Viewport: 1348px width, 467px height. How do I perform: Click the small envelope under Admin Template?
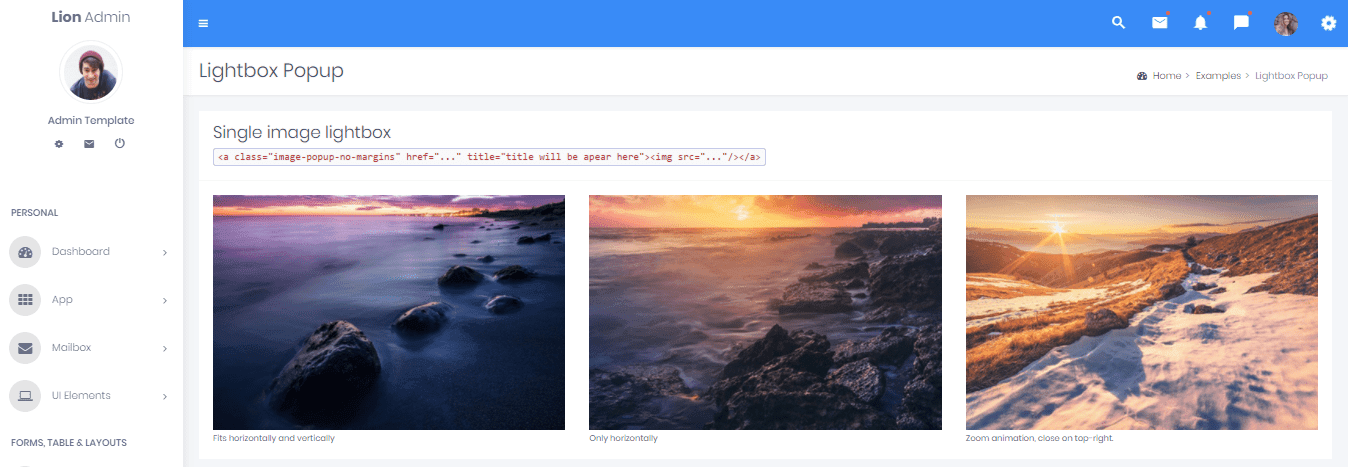point(89,144)
